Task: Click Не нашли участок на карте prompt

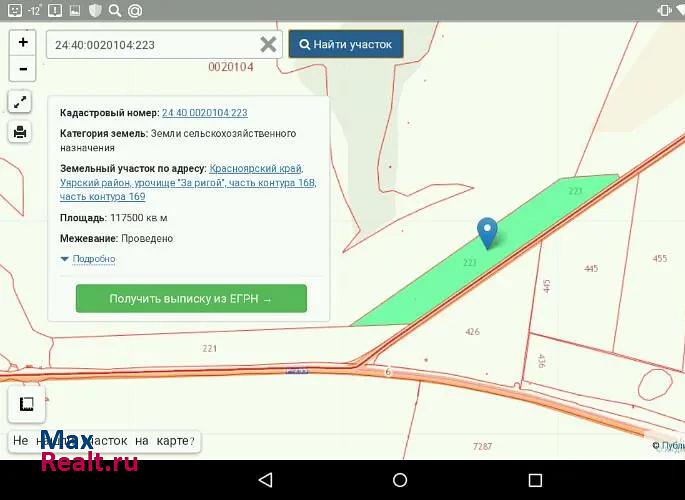Action: (x=104, y=440)
